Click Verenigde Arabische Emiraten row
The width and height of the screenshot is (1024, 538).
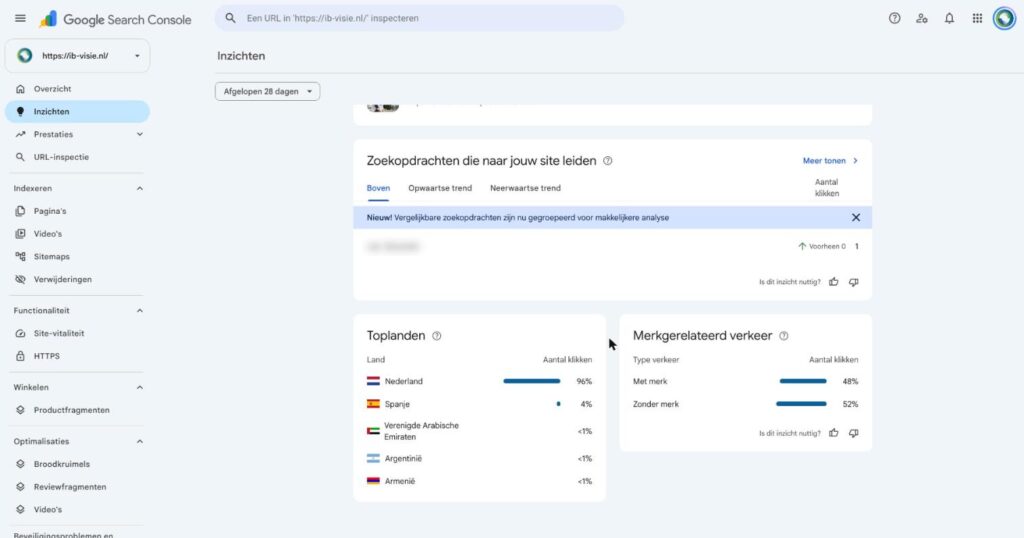[x=479, y=431]
